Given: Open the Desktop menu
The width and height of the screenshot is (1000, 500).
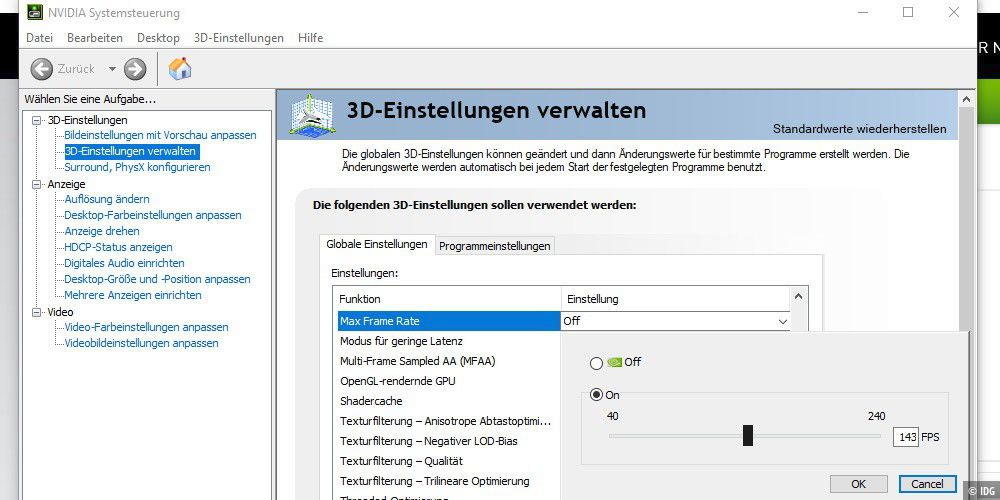Looking at the screenshot, I should (x=158, y=38).
